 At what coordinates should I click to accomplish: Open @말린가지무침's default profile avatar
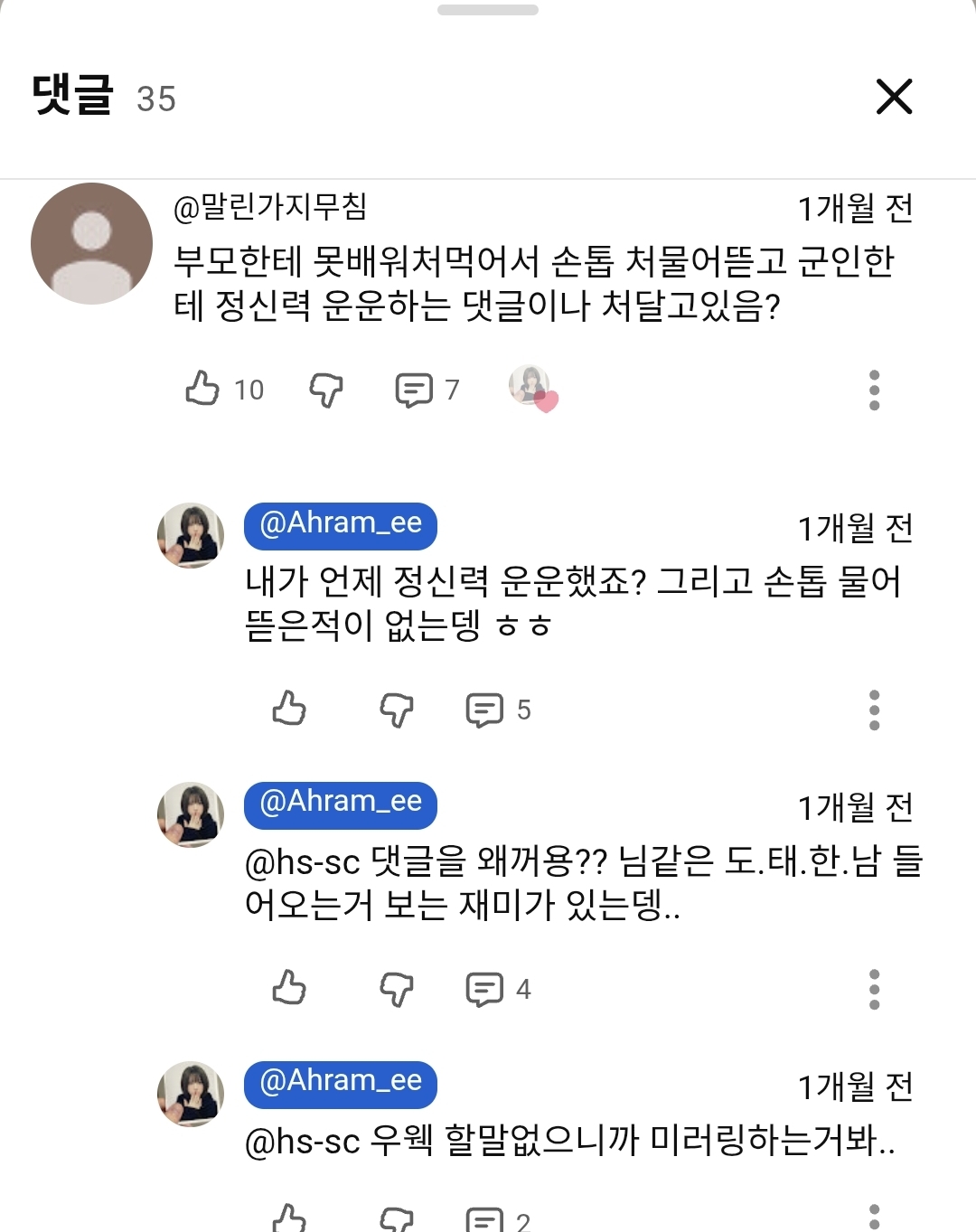tap(91, 243)
